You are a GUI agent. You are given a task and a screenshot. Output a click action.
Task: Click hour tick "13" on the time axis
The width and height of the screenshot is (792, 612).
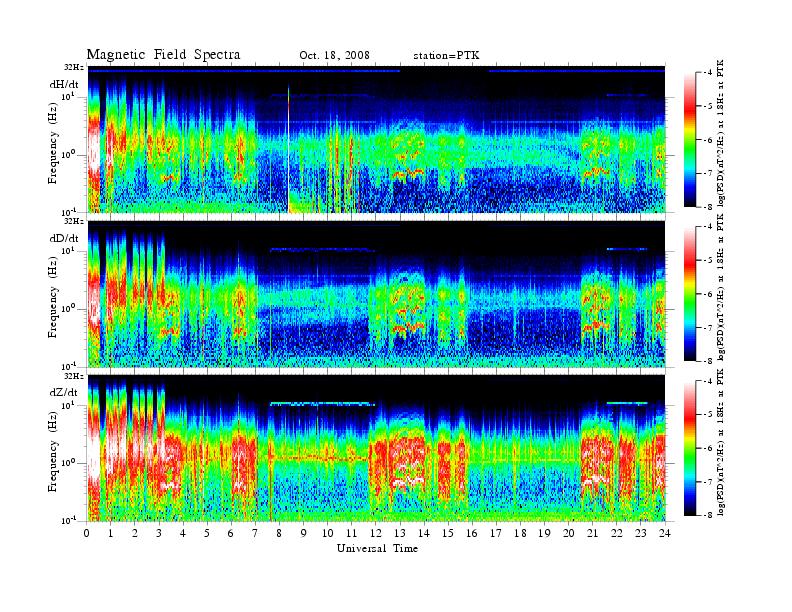coord(400,533)
